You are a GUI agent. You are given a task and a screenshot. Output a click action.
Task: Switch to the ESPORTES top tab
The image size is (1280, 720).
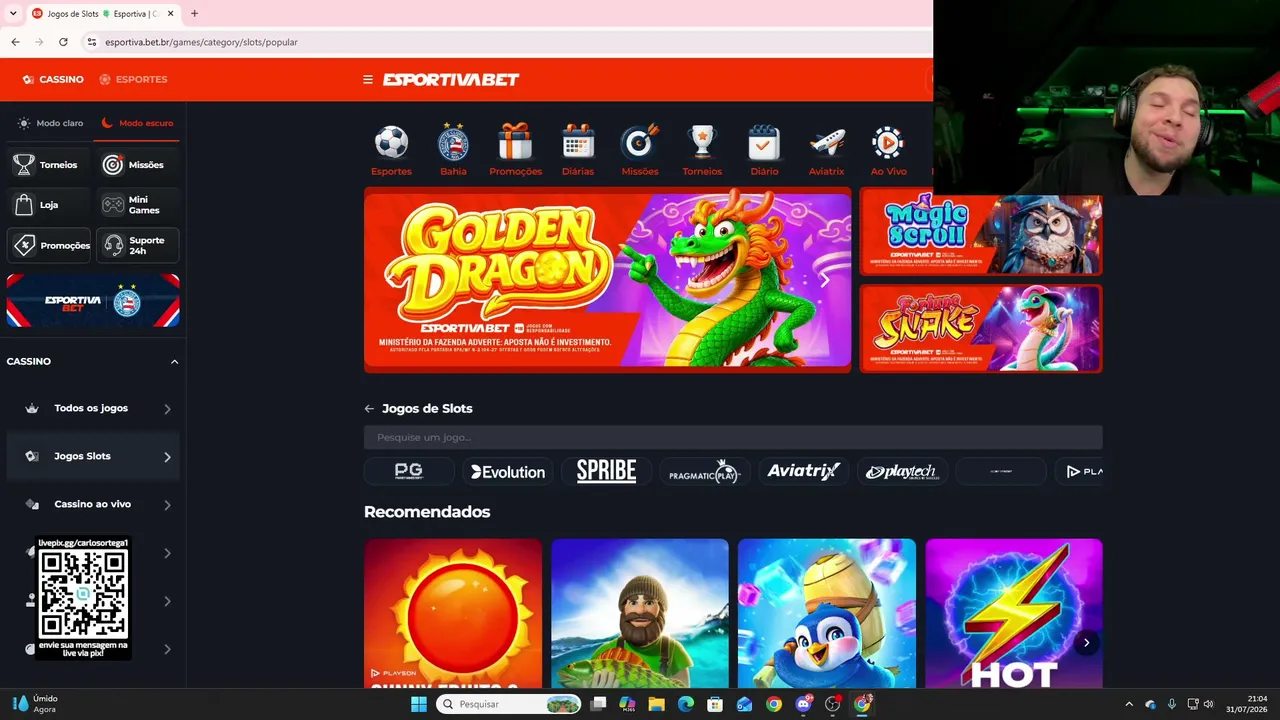[x=133, y=79]
